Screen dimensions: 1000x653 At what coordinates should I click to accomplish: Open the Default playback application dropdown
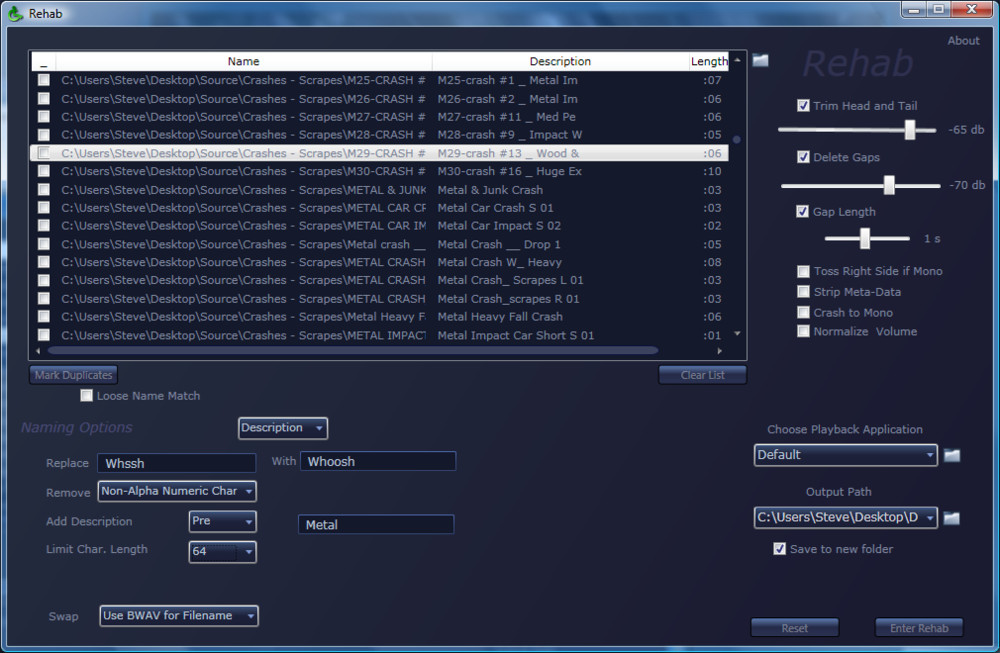pyautogui.click(x=846, y=455)
